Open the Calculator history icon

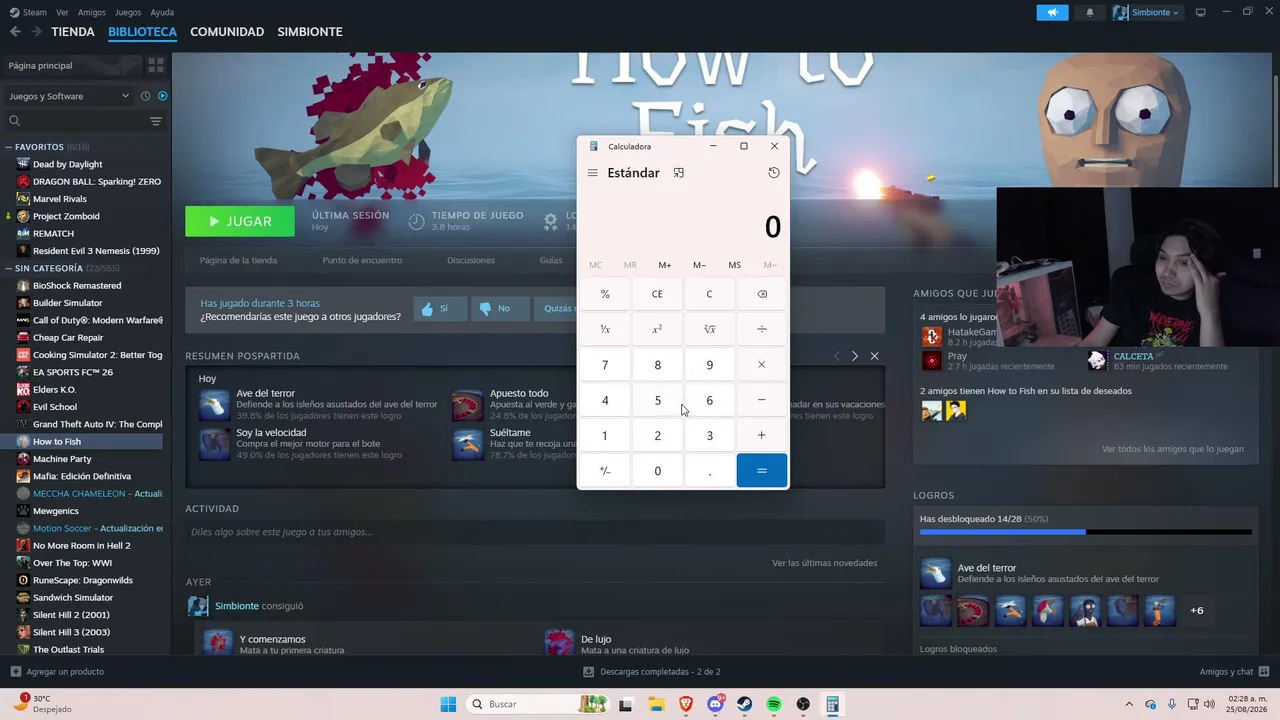[x=774, y=173]
